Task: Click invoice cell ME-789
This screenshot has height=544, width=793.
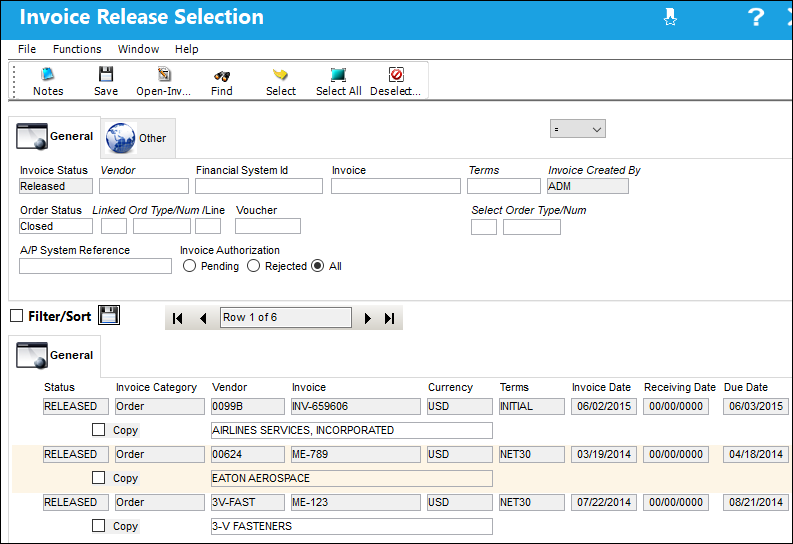Action: (x=356, y=455)
